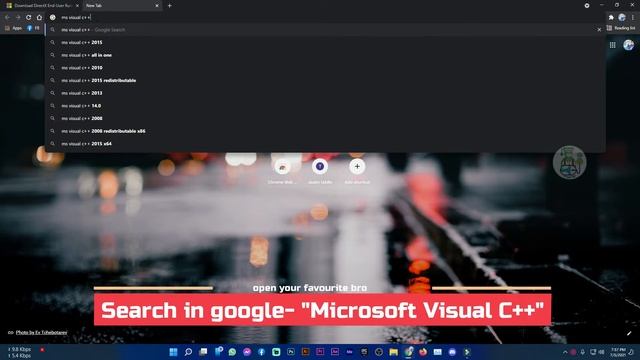Screen dimensions: 640x360
Task: Click the Customize Chrome pencil icon
Action: point(629,333)
